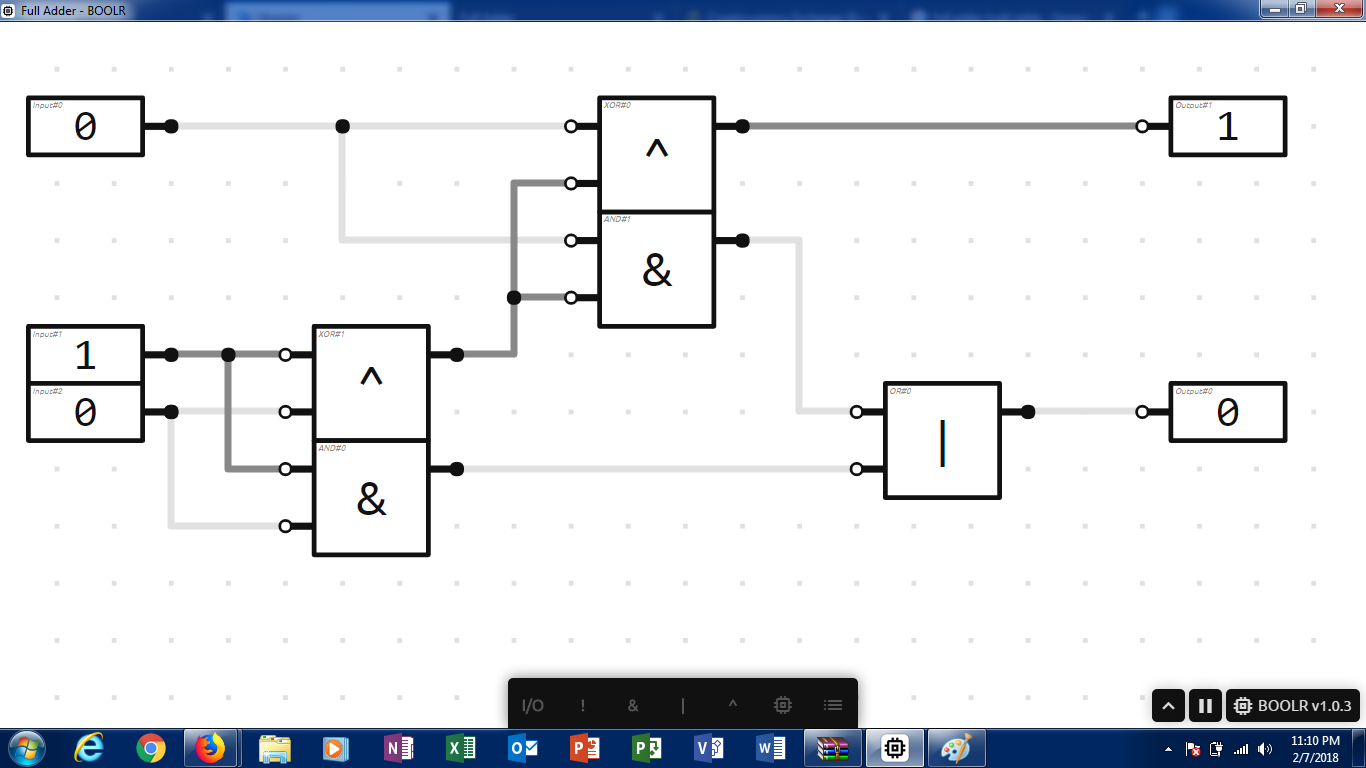This screenshot has width=1366, height=768.
Task: Launch Publisher from taskbar
Action: click(x=646, y=747)
